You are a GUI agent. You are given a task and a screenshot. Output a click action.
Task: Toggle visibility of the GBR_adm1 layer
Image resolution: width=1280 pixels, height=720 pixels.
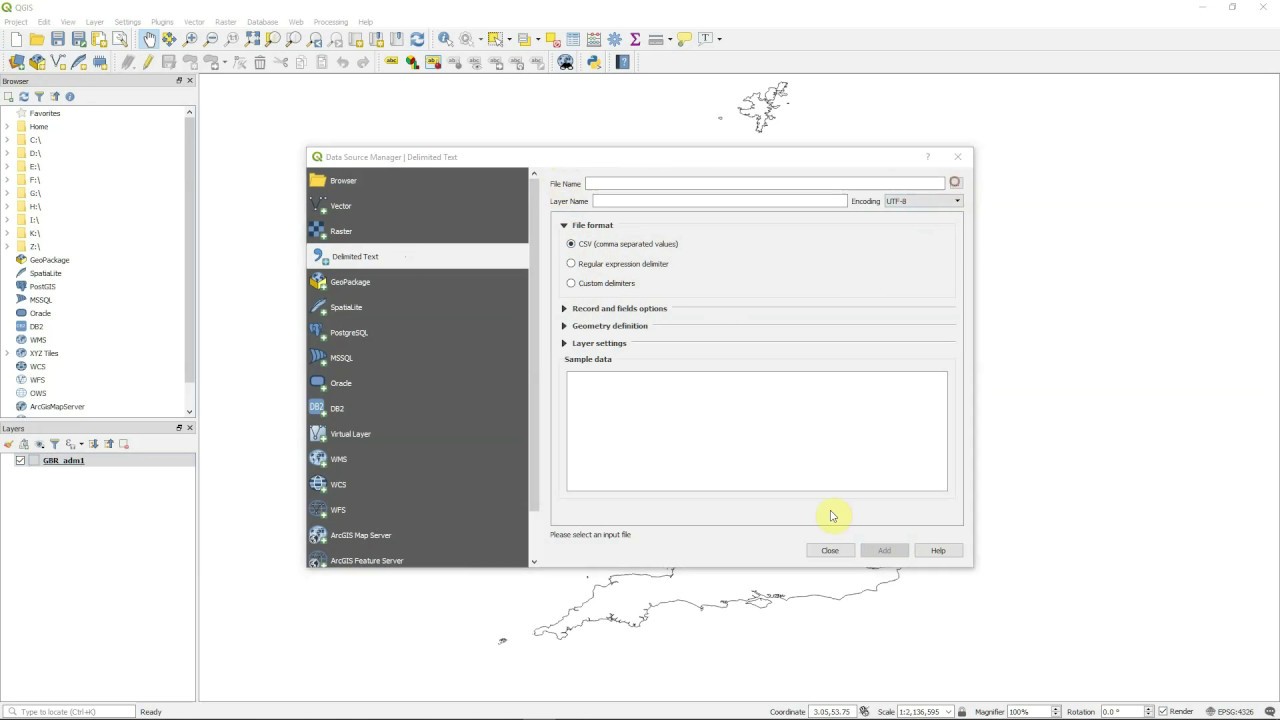[x=20, y=461]
